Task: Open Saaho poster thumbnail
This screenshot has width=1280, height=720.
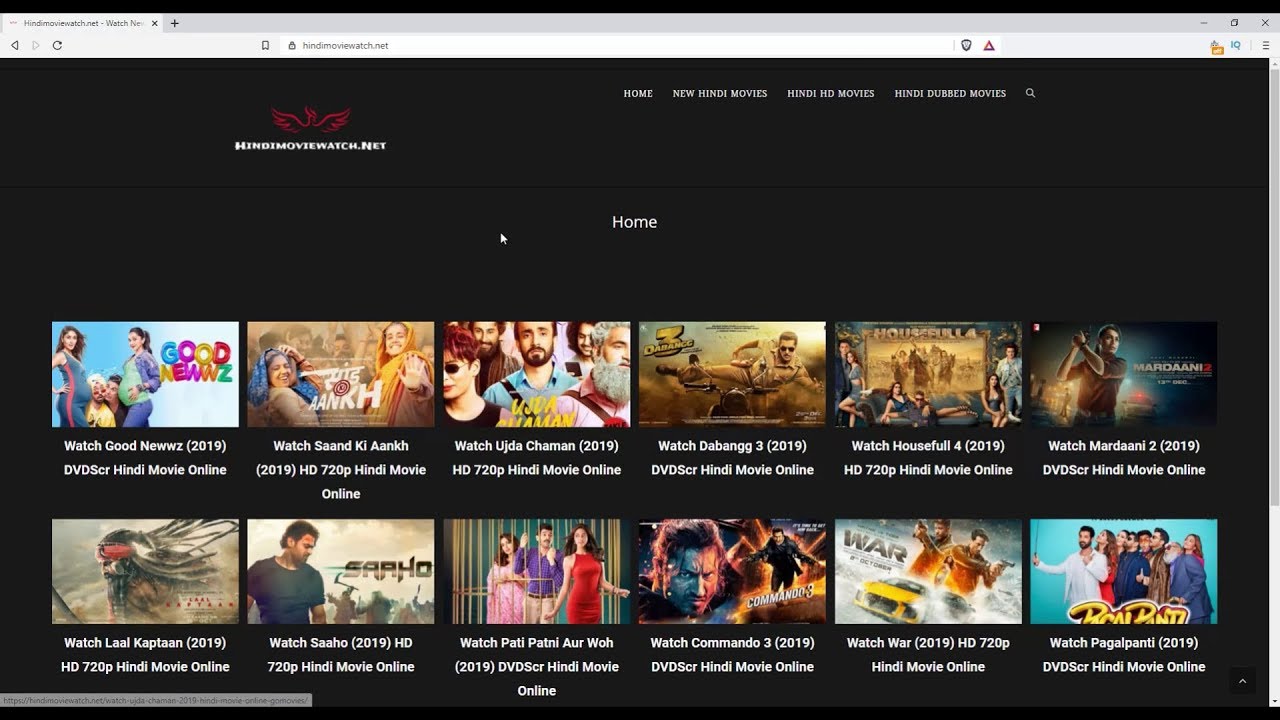Action: coord(341,571)
